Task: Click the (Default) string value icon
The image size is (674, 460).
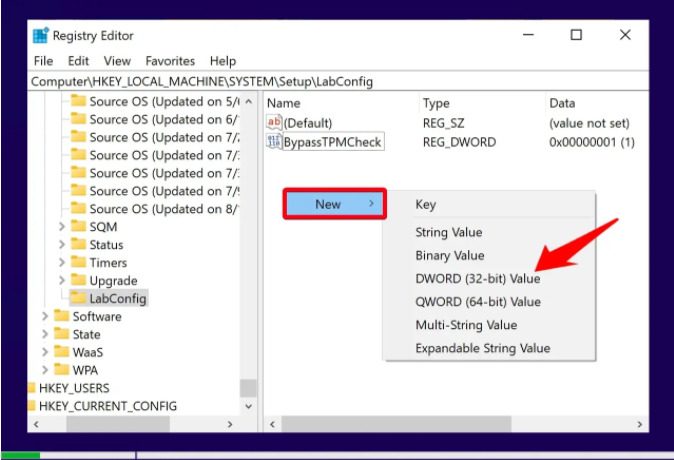Action: (x=274, y=123)
